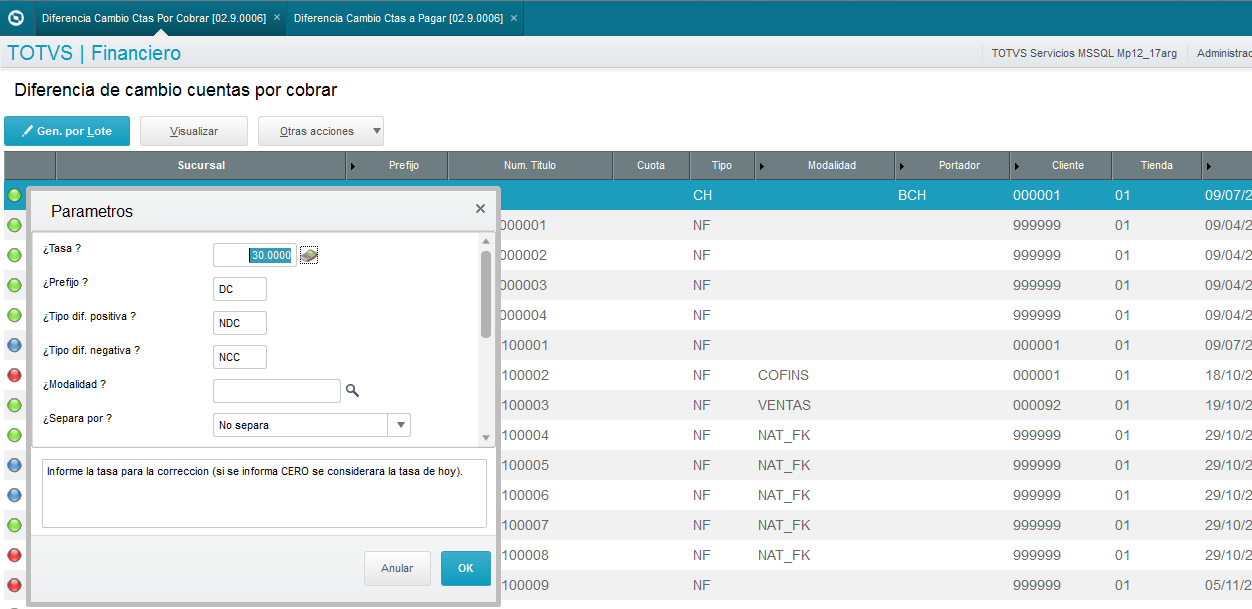Click the Visualizar button

pyautogui.click(x=194, y=131)
